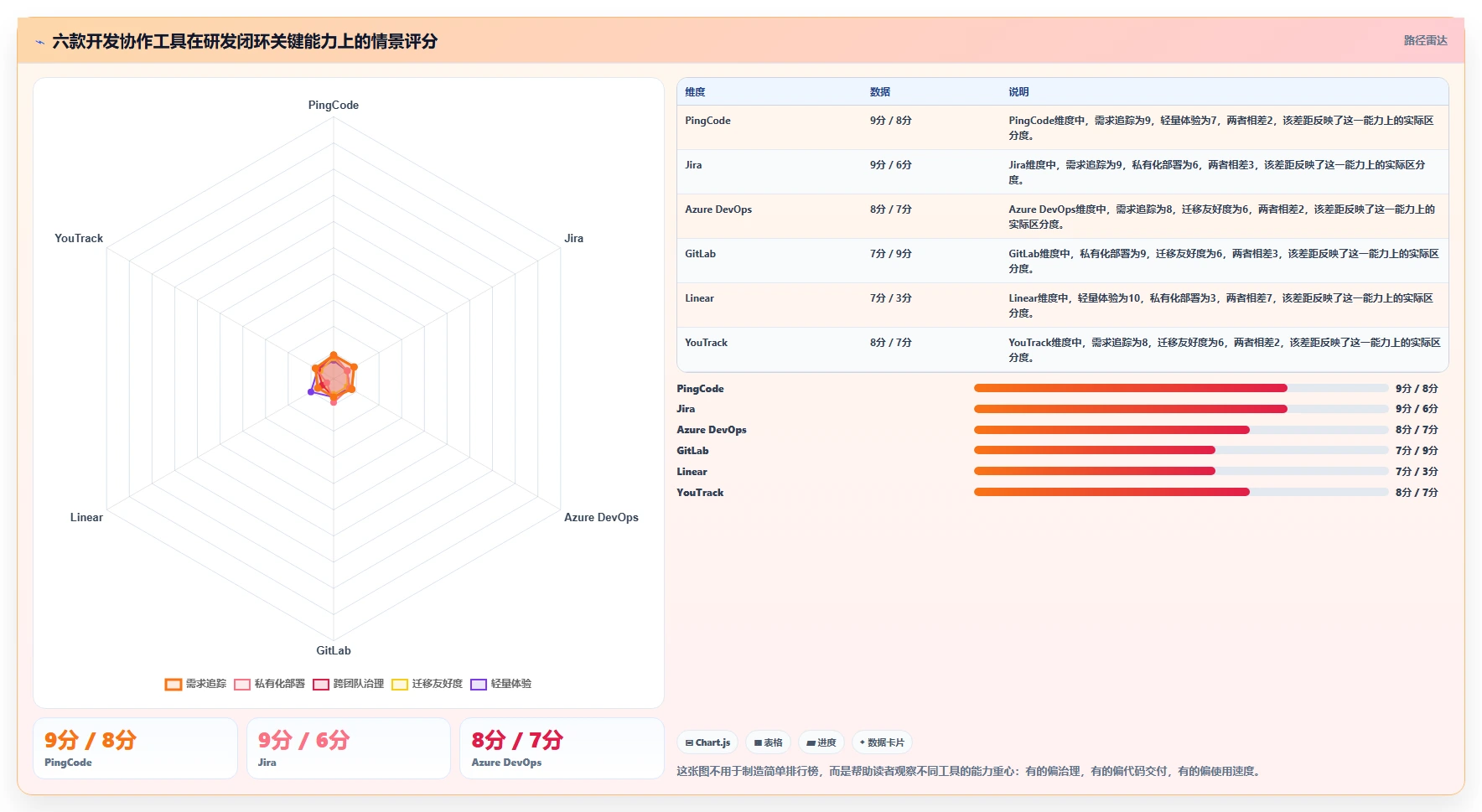Toggle the 私有化部署 legend swatch
1482x812 pixels.
(242, 684)
